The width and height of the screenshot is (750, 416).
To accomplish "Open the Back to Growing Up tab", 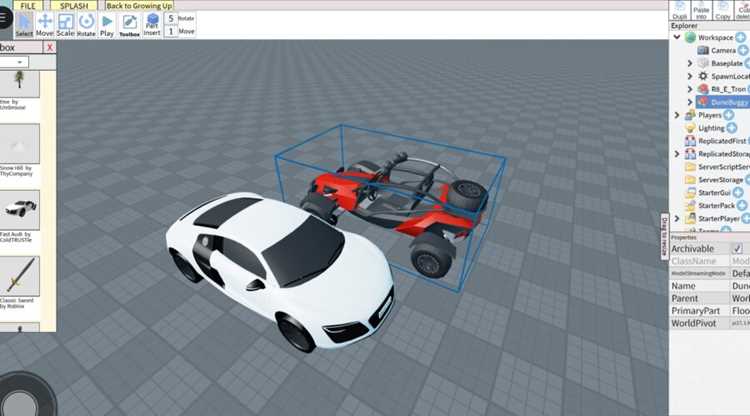I will coord(139,6).
